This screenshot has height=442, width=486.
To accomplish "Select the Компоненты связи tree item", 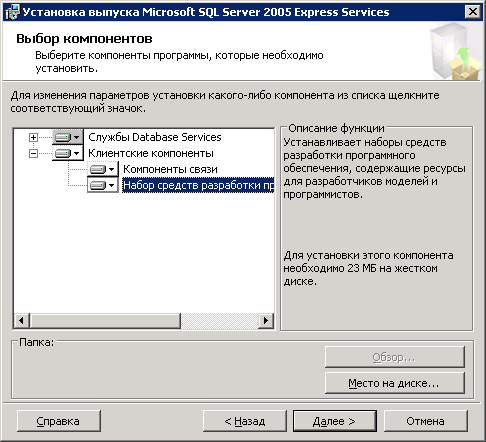I will click(x=170, y=169).
